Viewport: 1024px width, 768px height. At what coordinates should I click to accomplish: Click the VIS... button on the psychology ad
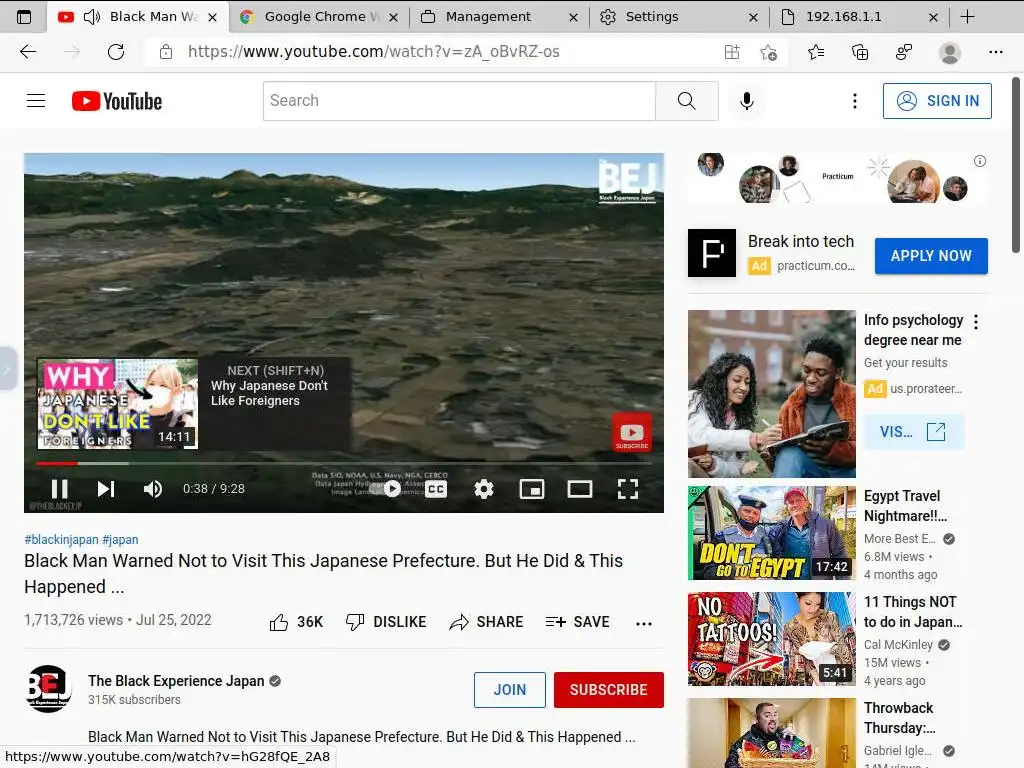pyautogui.click(x=914, y=432)
